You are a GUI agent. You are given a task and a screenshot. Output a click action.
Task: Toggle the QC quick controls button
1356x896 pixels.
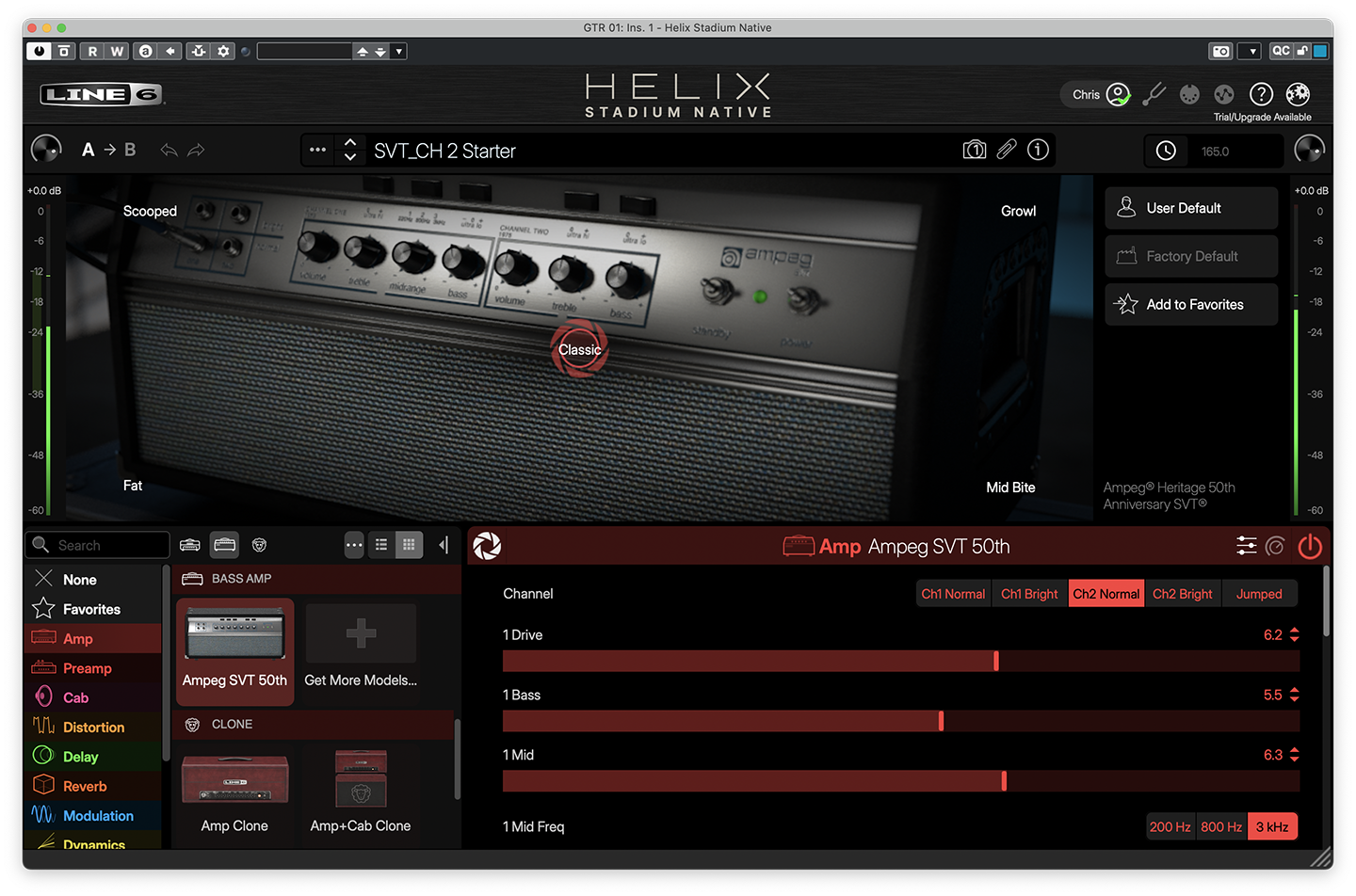click(1281, 51)
